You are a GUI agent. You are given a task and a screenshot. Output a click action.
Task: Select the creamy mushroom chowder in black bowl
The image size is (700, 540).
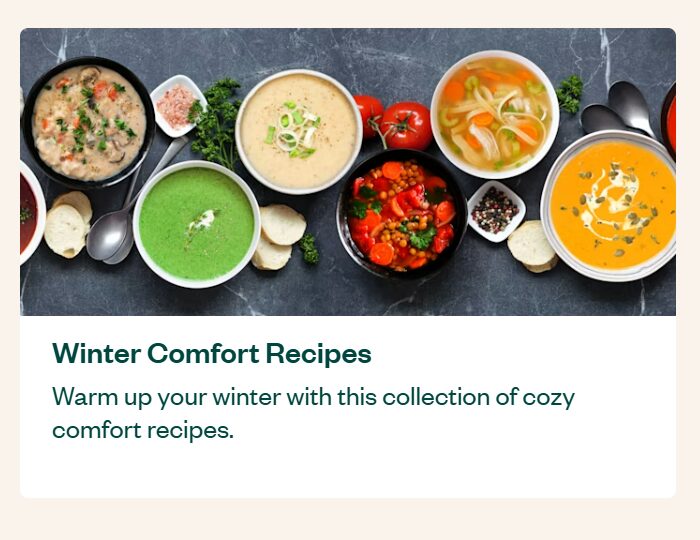coord(88,122)
